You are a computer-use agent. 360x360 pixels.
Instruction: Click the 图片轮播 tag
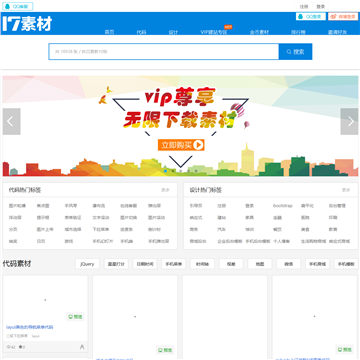click(x=17, y=206)
